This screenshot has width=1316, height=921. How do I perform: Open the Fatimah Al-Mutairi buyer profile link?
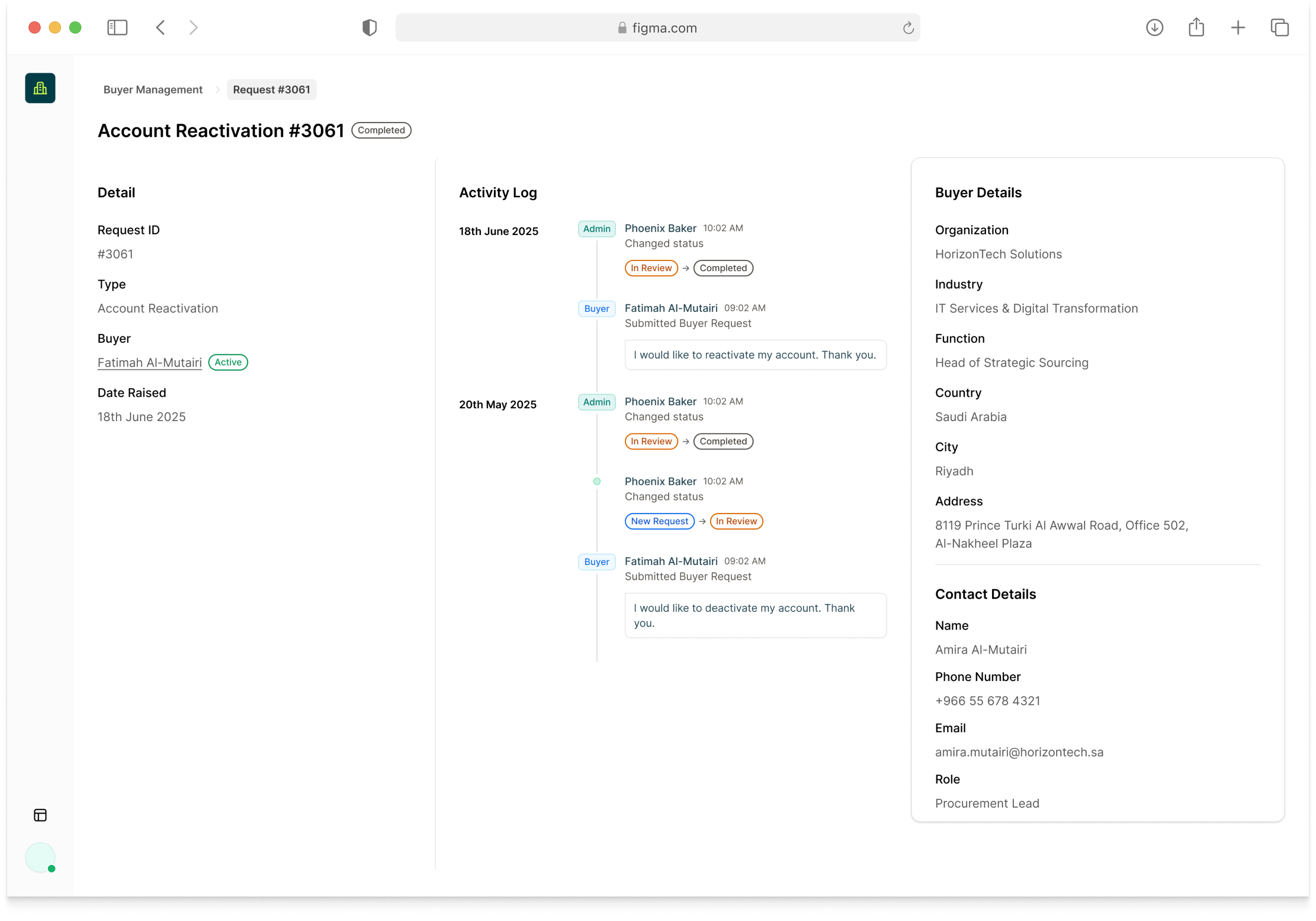pos(149,362)
